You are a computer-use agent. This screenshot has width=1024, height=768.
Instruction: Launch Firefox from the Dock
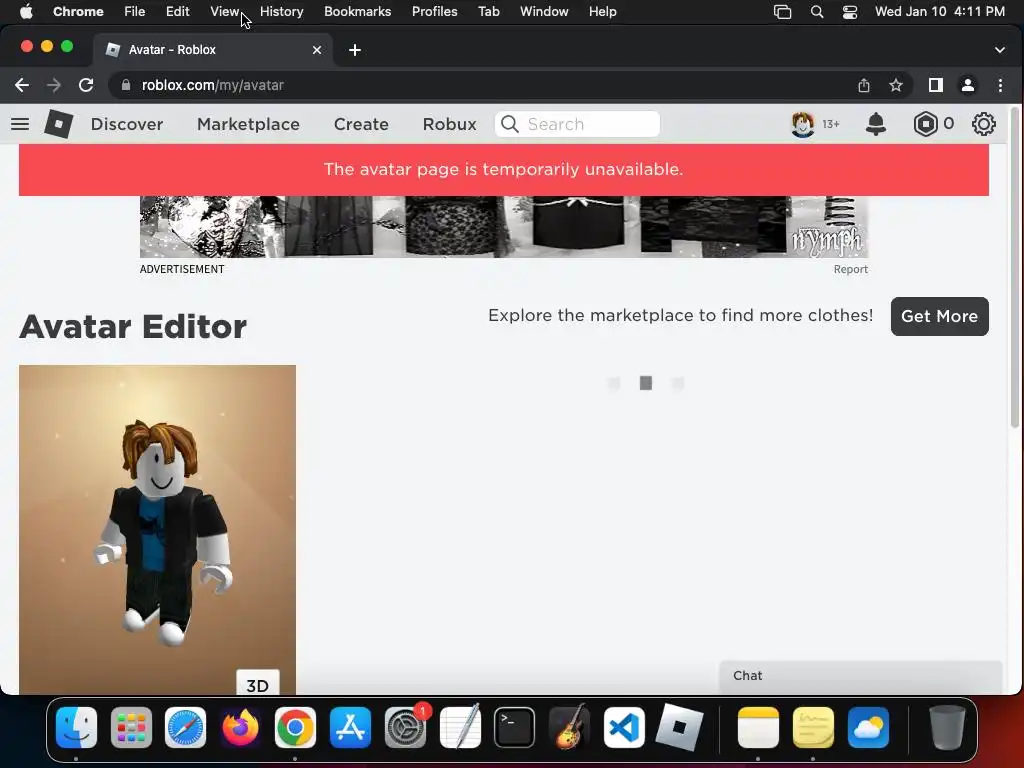240,728
